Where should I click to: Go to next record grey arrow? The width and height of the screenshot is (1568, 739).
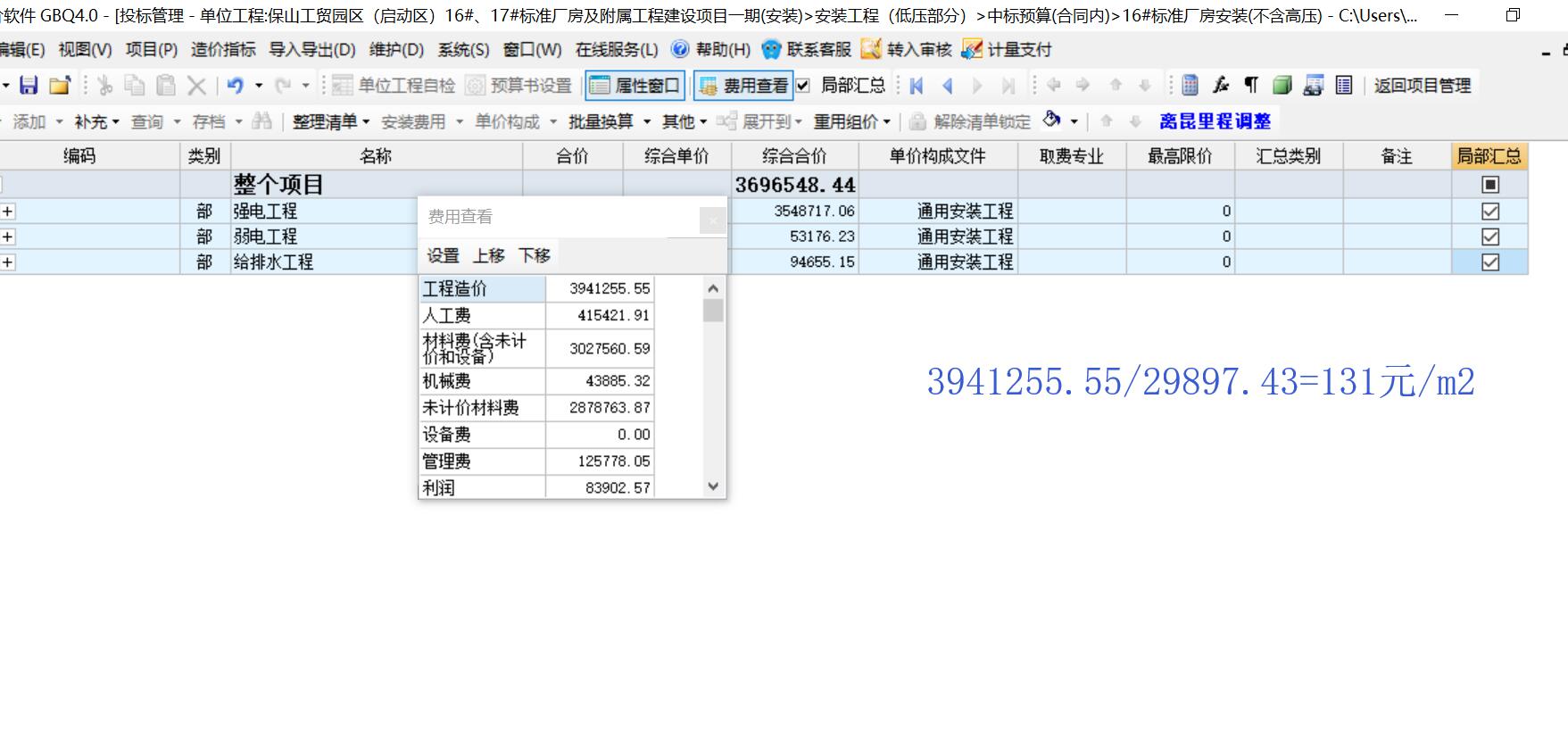pos(977,86)
